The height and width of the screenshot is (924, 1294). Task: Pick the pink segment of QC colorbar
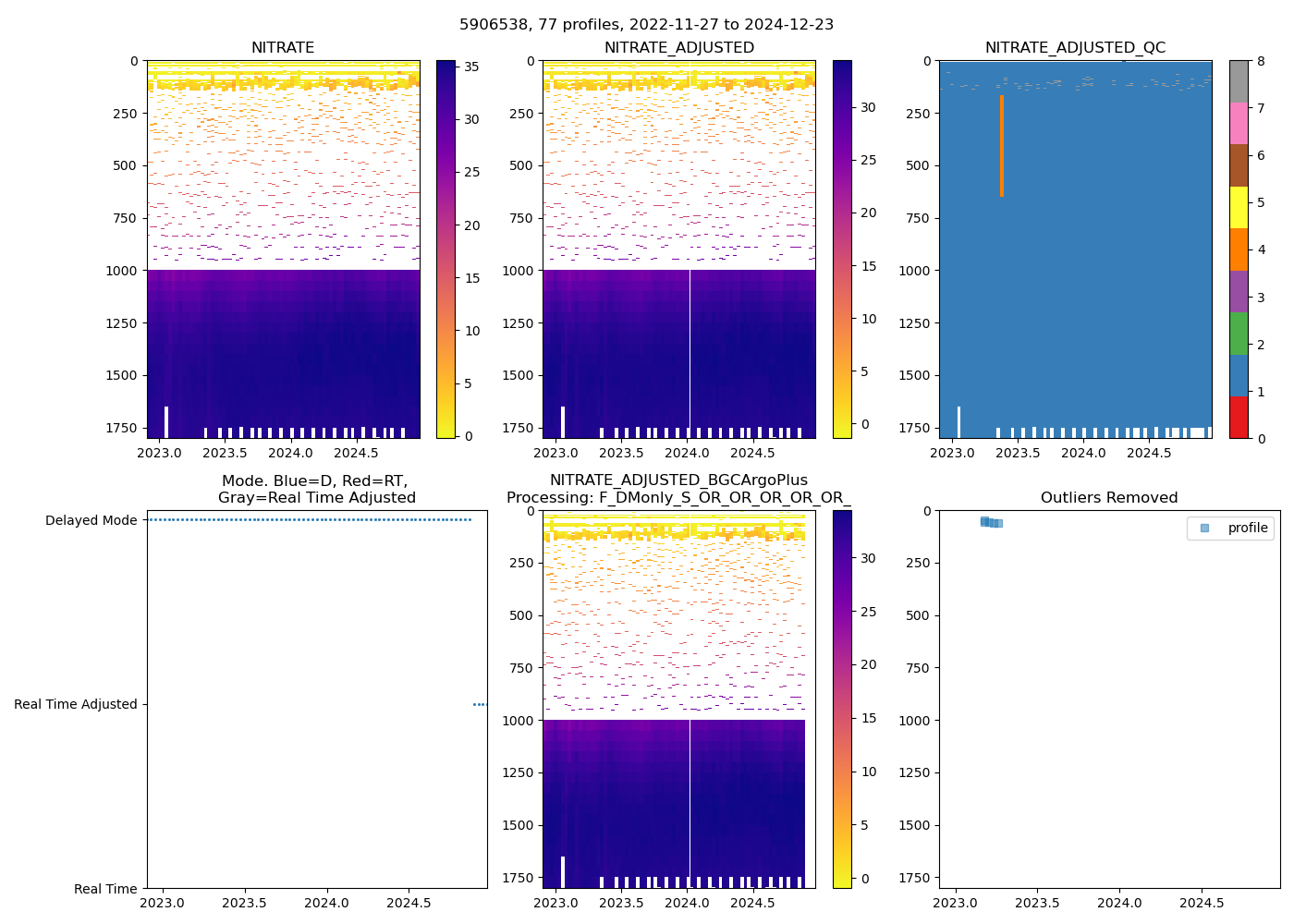[1239, 123]
